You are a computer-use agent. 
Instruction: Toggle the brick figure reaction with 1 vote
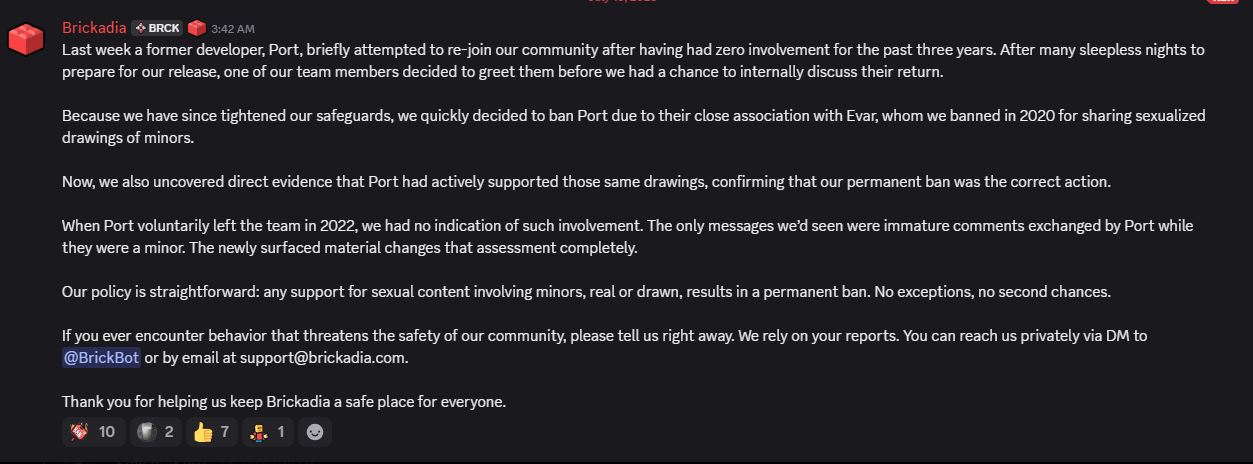tap(268, 432)
